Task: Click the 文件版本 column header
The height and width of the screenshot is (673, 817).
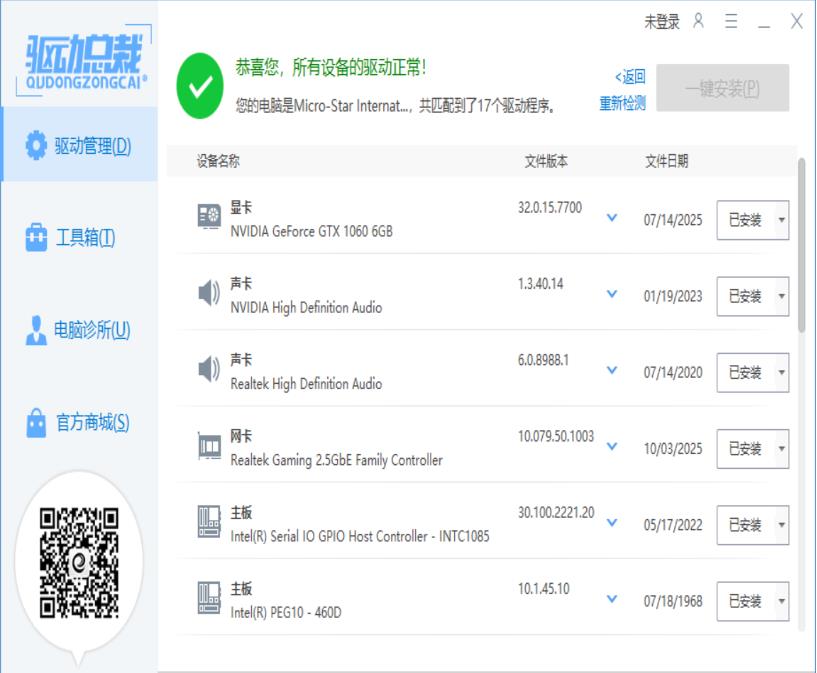Action: tap(546, 161)
